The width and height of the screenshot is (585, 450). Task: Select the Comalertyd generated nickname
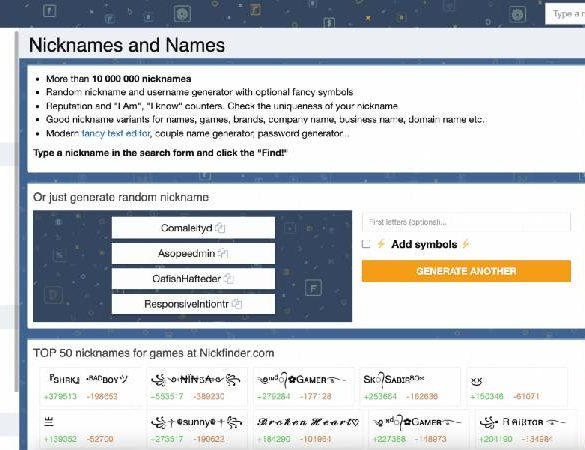pos(186,228)
